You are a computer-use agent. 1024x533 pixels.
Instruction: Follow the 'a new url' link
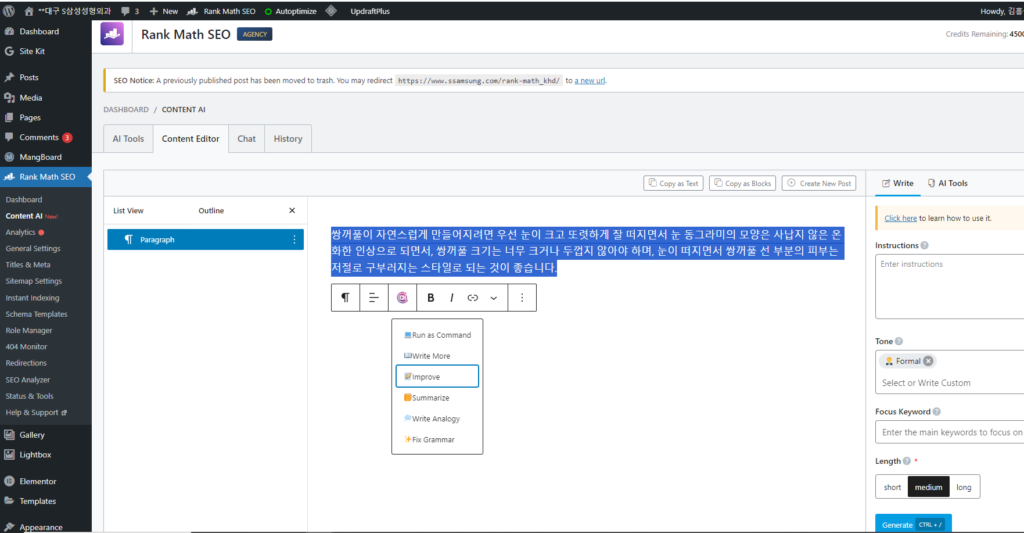[590, 80]
